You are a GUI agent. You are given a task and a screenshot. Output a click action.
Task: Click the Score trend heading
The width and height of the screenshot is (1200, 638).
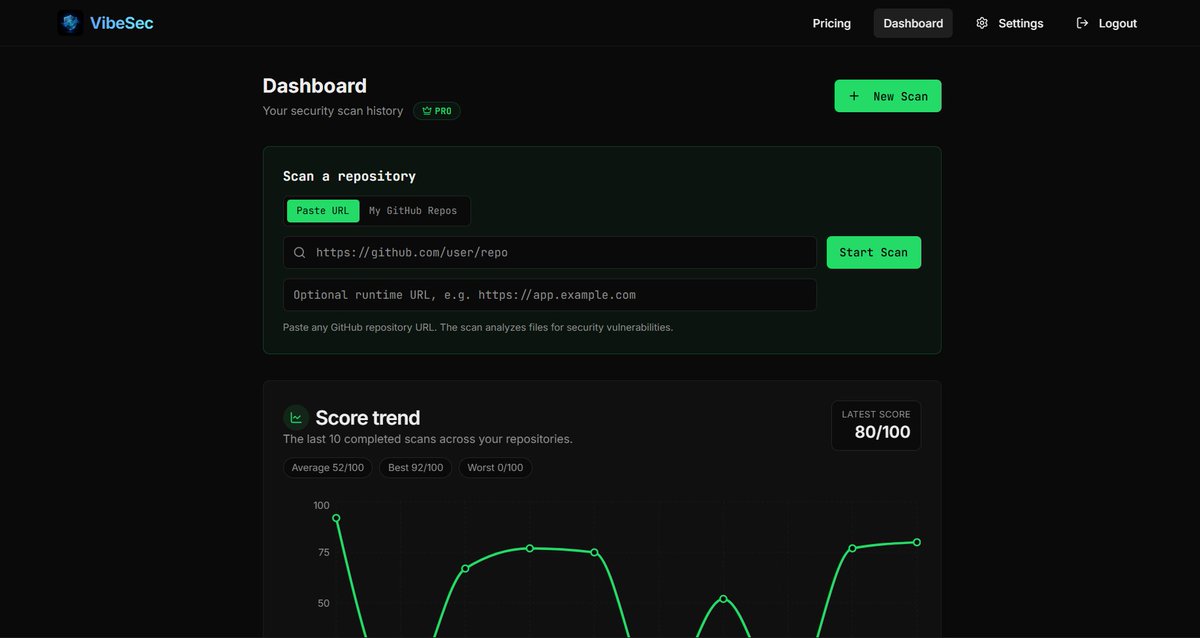(368, 418)
